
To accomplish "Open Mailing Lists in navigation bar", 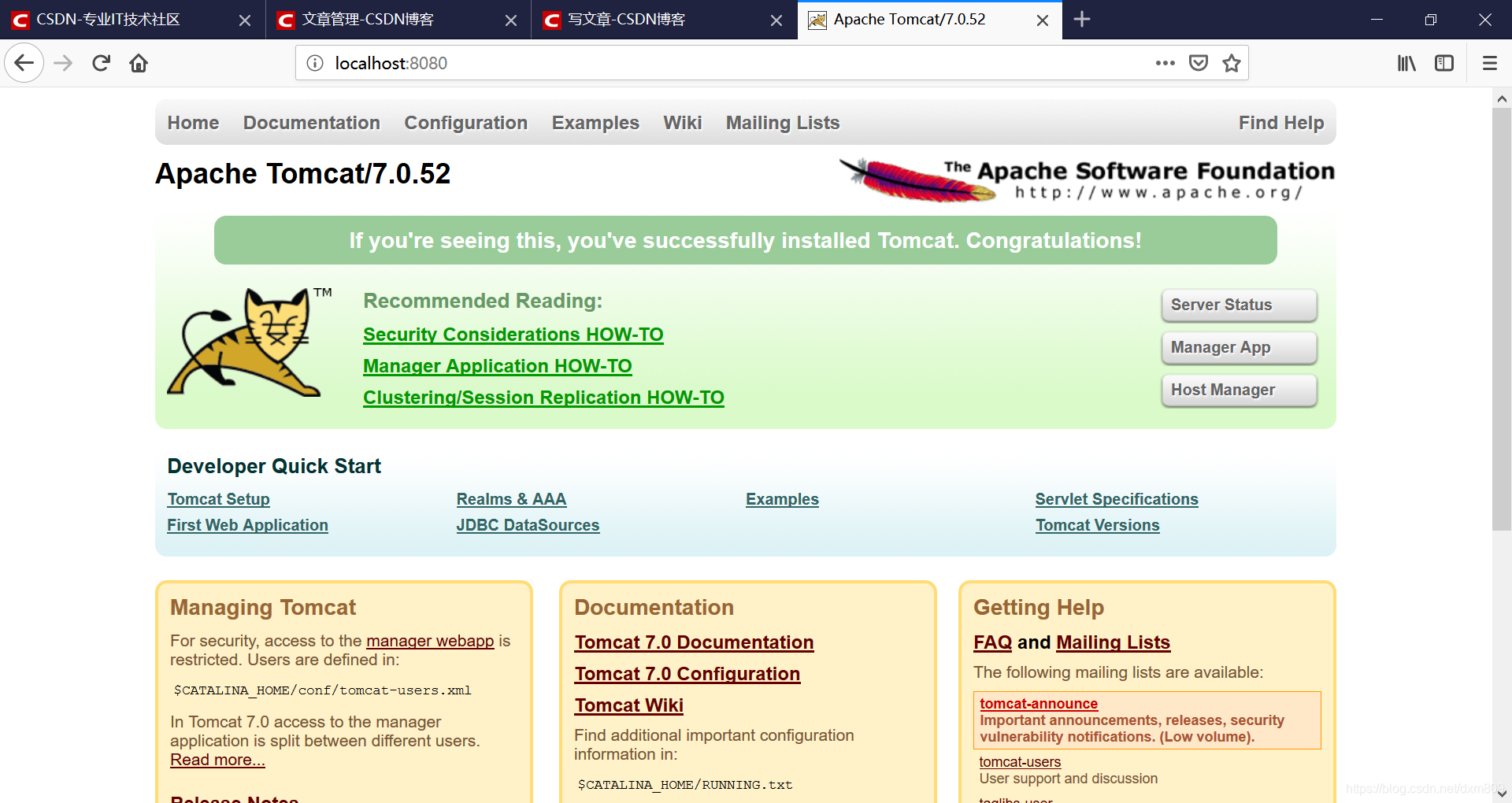I will tap(783, 123).
